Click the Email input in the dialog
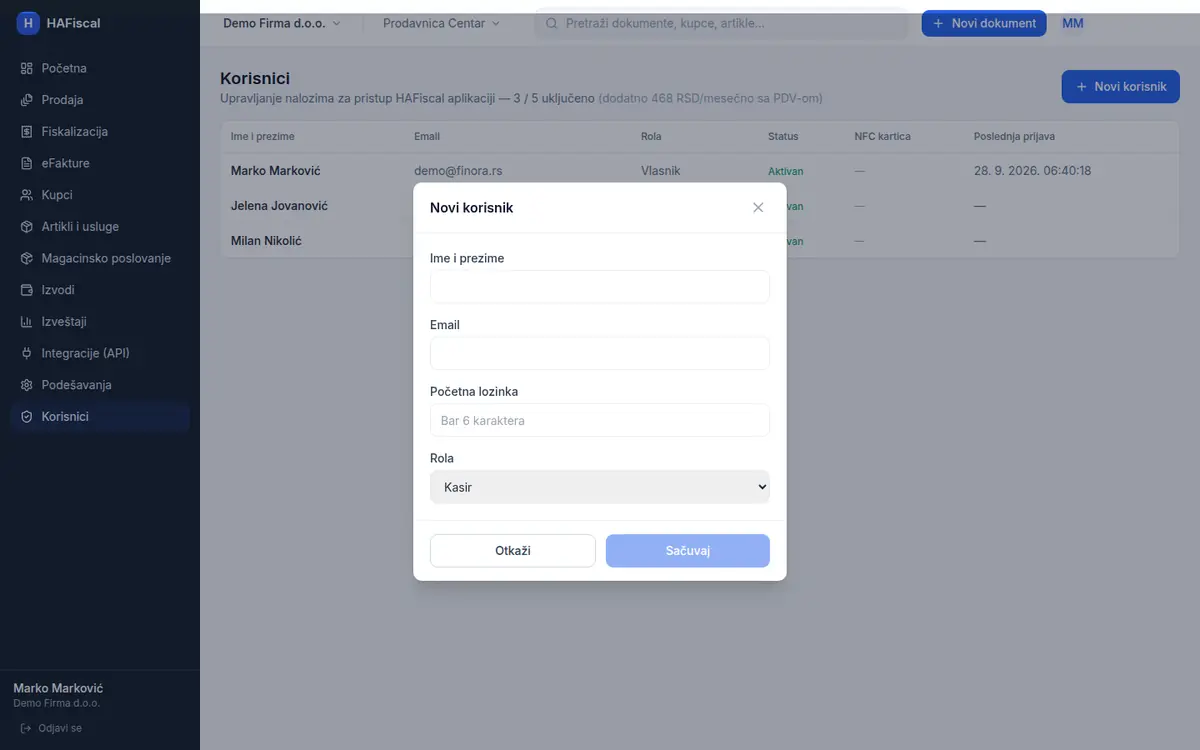The image size is (1200, 750). tap(600, 354)
